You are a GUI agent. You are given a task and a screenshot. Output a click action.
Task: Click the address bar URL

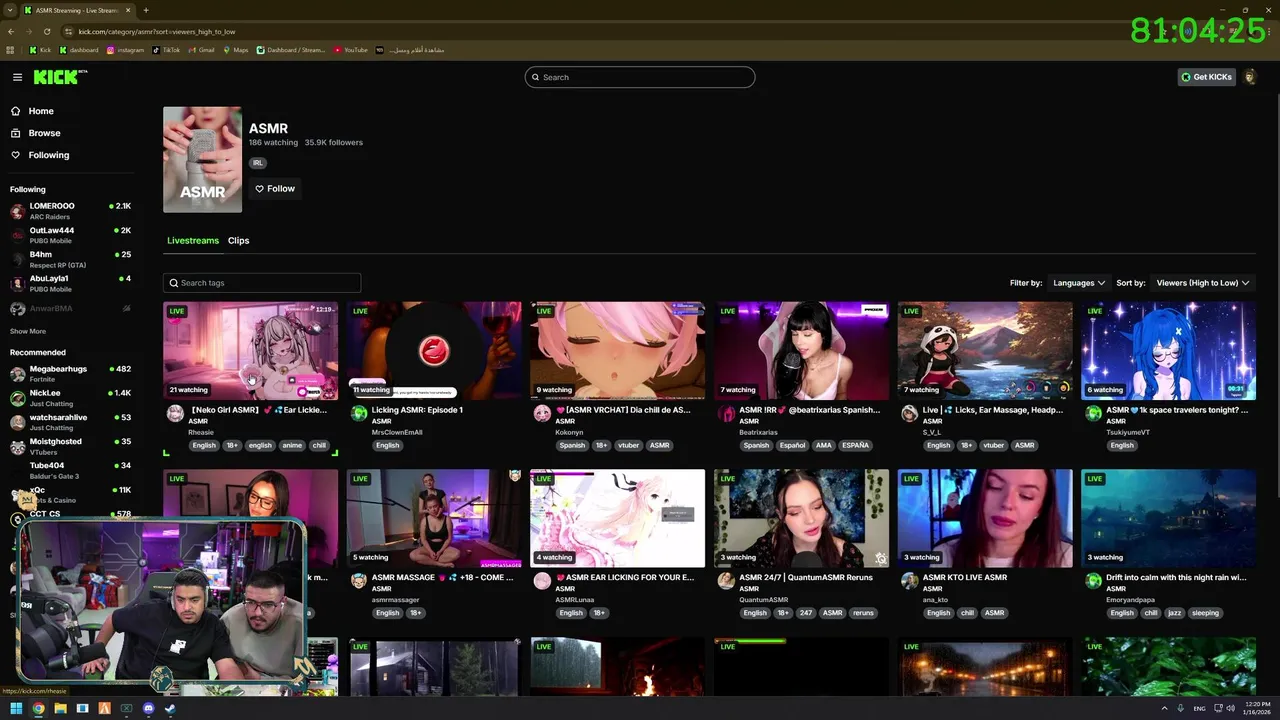pos(157,31)
